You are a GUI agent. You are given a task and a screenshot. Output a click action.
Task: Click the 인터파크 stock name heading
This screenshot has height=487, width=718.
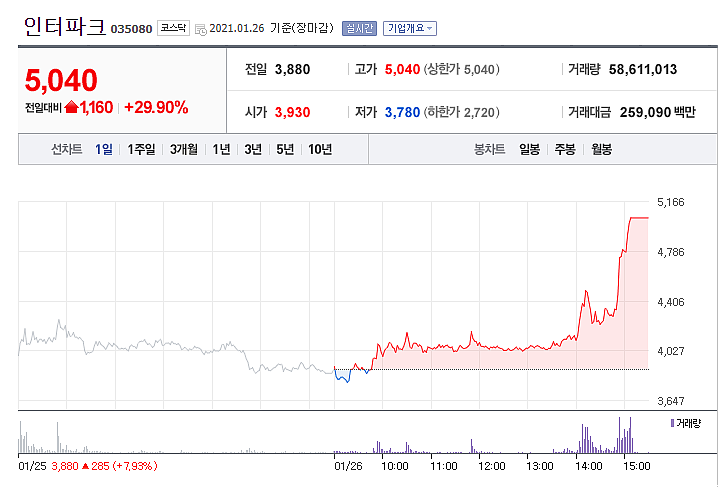(x=65, y=27)
